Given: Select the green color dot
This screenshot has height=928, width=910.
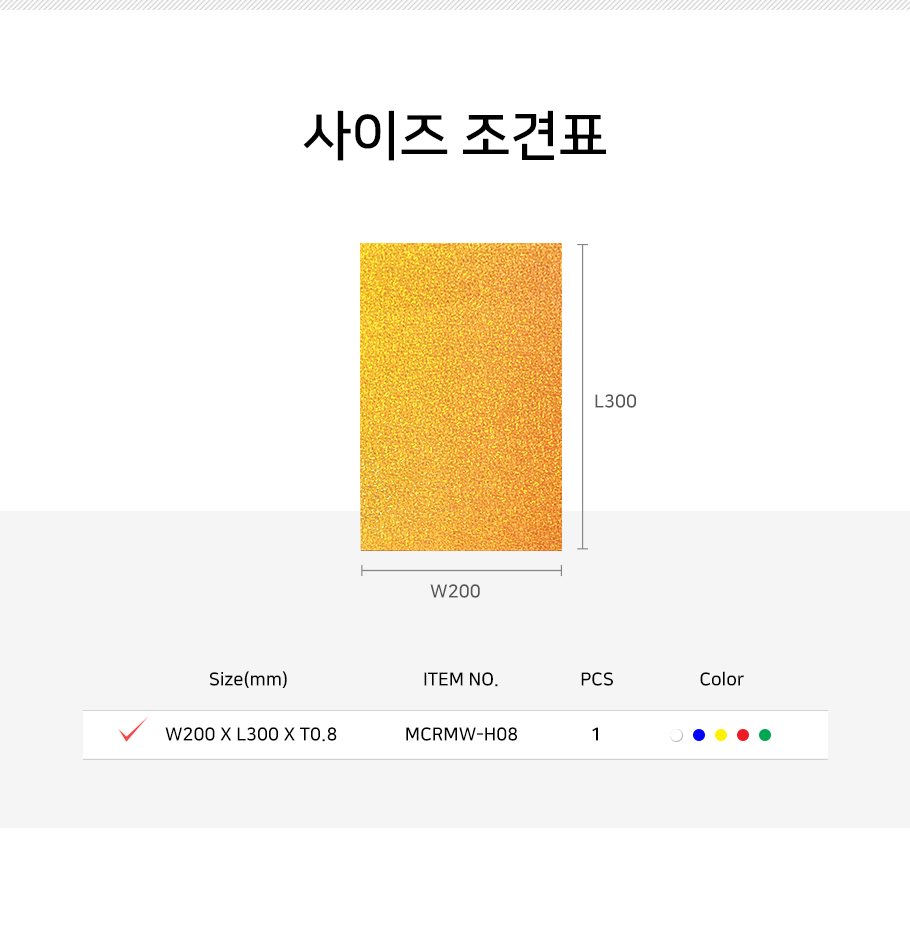Looking at the screenshot, I should [x=765, y=735].
